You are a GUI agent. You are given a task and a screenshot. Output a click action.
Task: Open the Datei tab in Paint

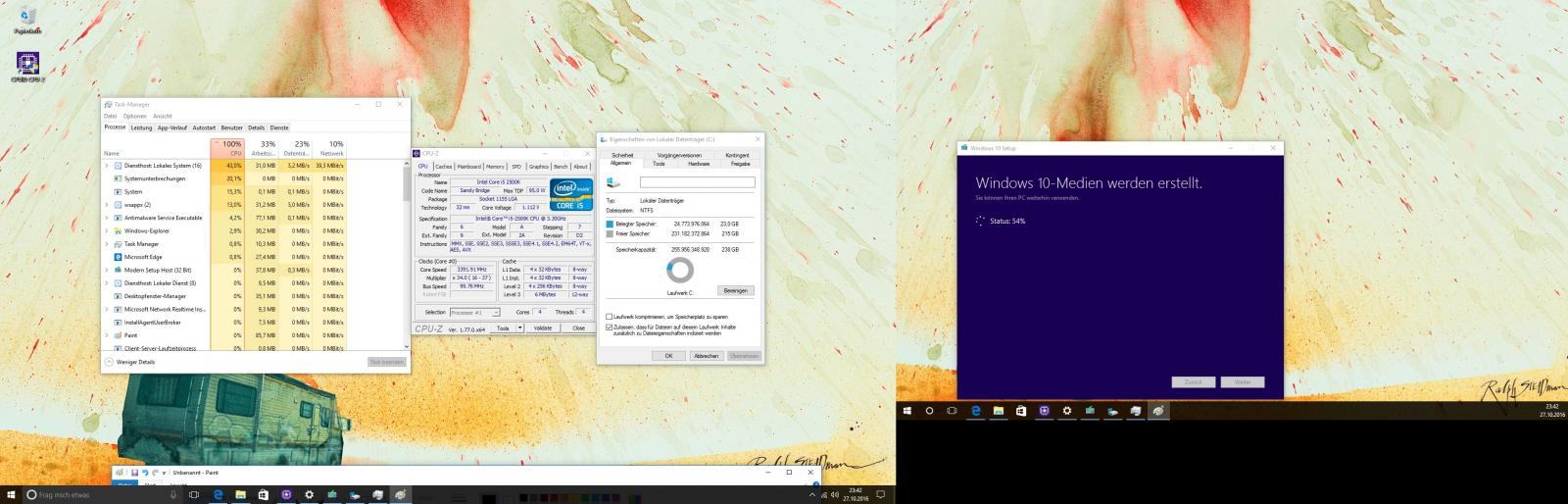[124, 484]
